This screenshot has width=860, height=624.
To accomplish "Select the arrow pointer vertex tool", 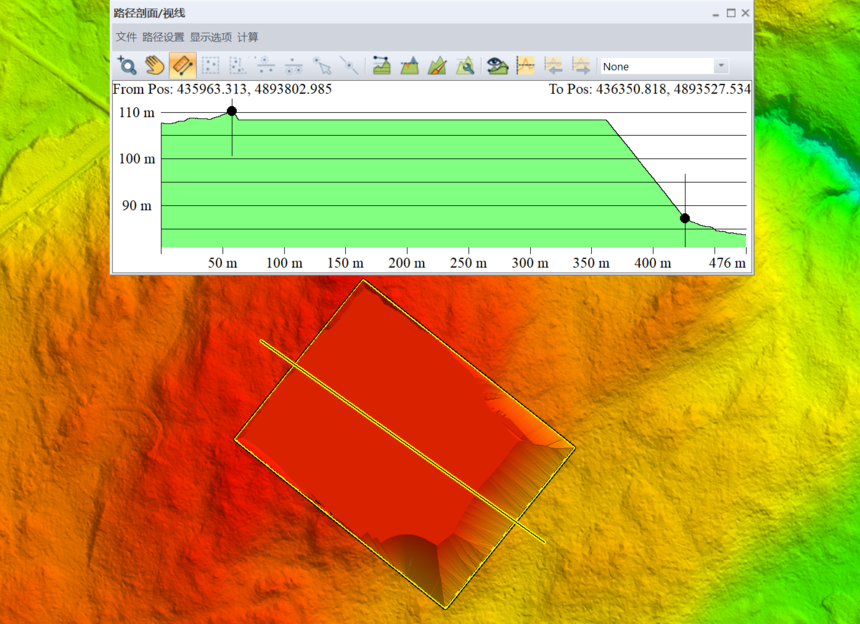I will (321, 66).
